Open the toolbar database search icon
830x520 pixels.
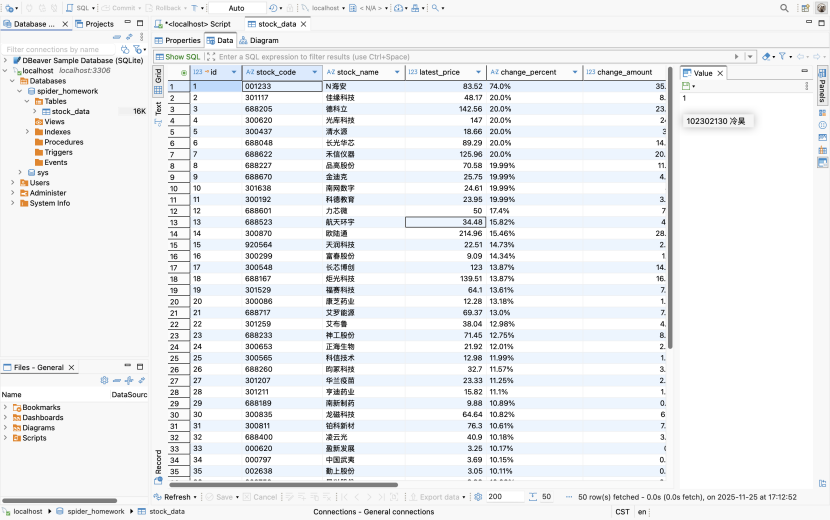click(x=435, y=8)
